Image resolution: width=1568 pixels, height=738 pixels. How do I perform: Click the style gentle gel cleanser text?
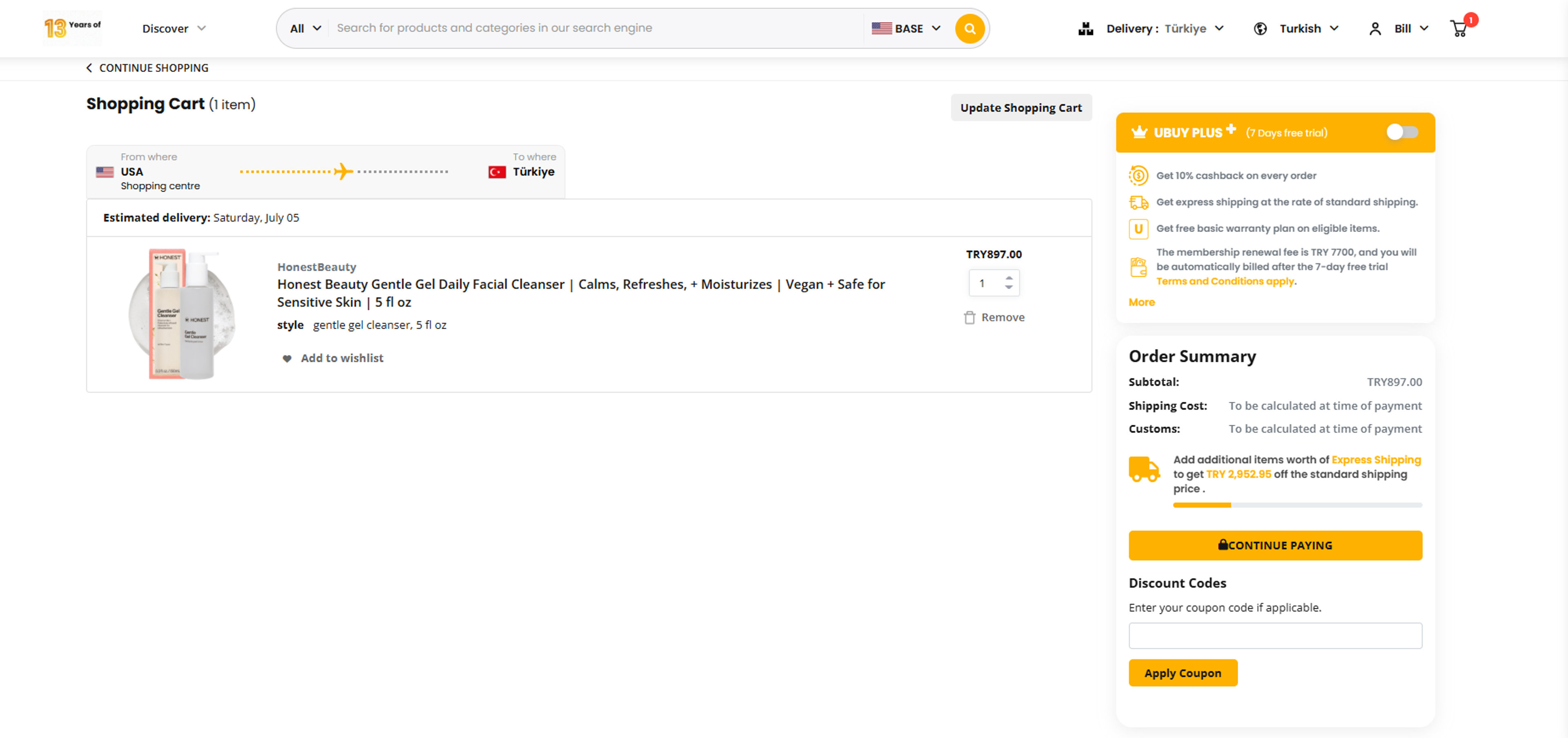(x=361, y=325)
